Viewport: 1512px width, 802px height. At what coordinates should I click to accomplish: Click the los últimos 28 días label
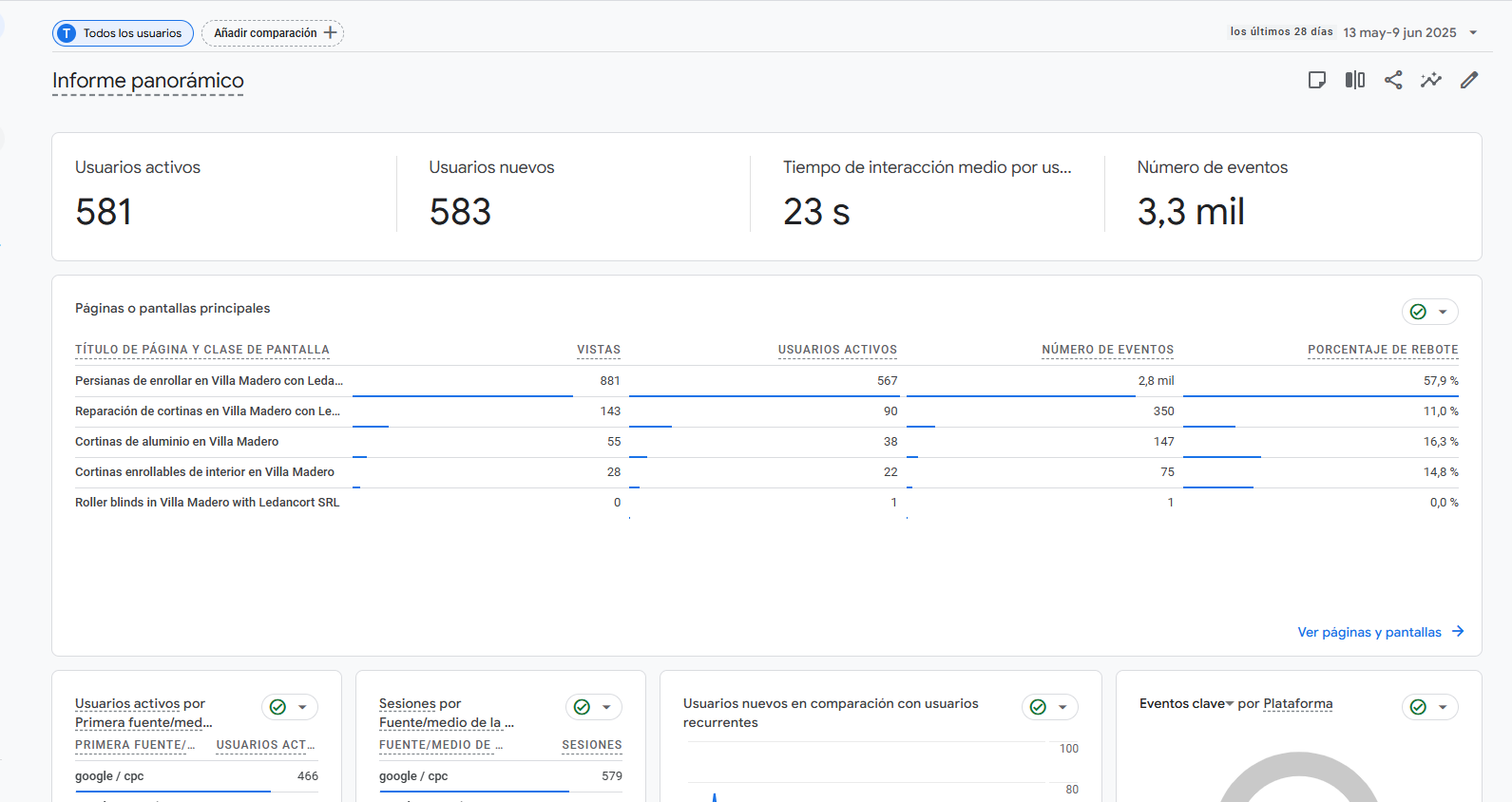pyautogui.click(x=1281, y=31)
